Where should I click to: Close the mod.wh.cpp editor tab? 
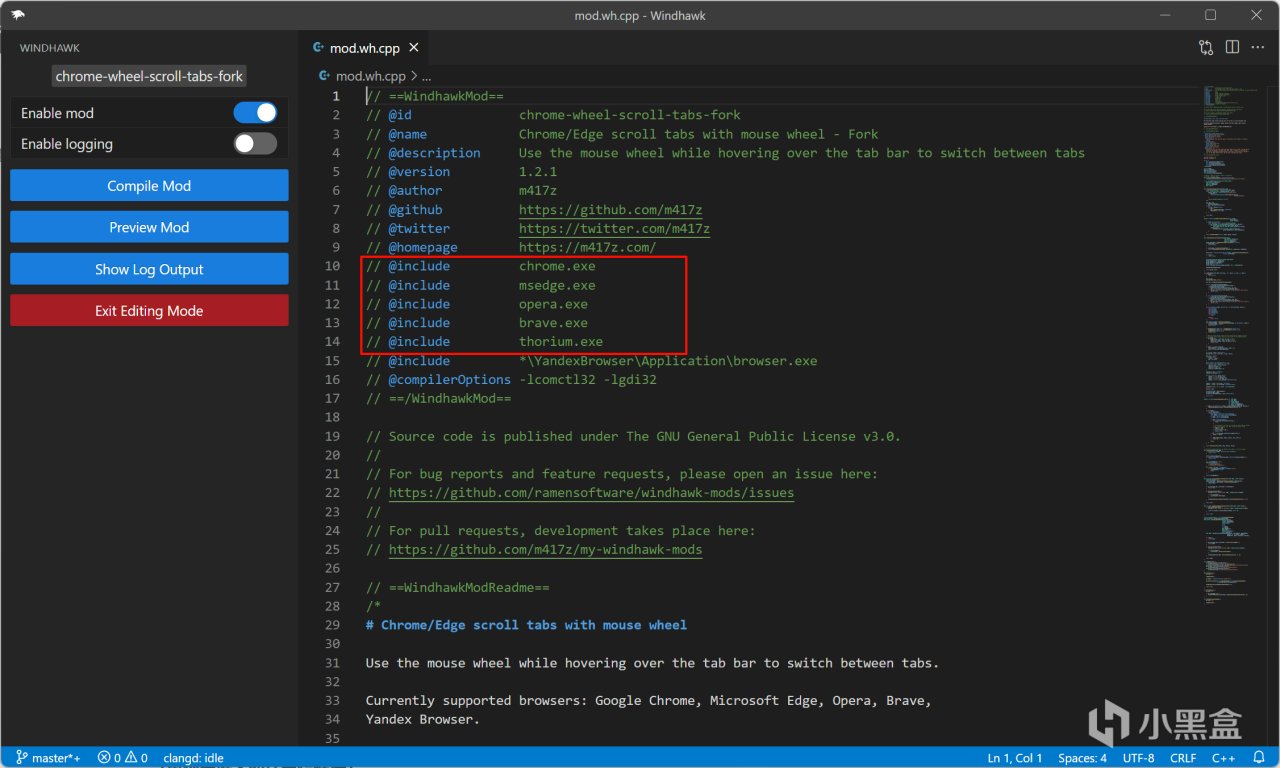pos(414,47)
